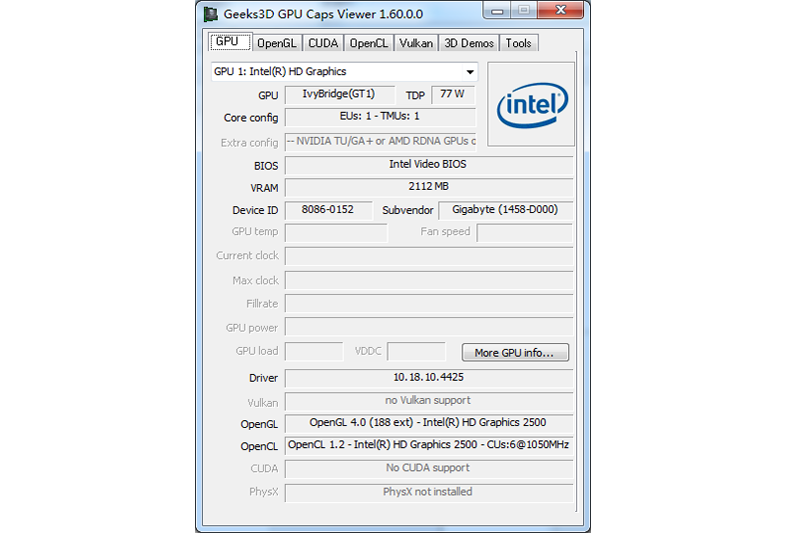
Task: Click the More GPU info button
Action: 515,352
